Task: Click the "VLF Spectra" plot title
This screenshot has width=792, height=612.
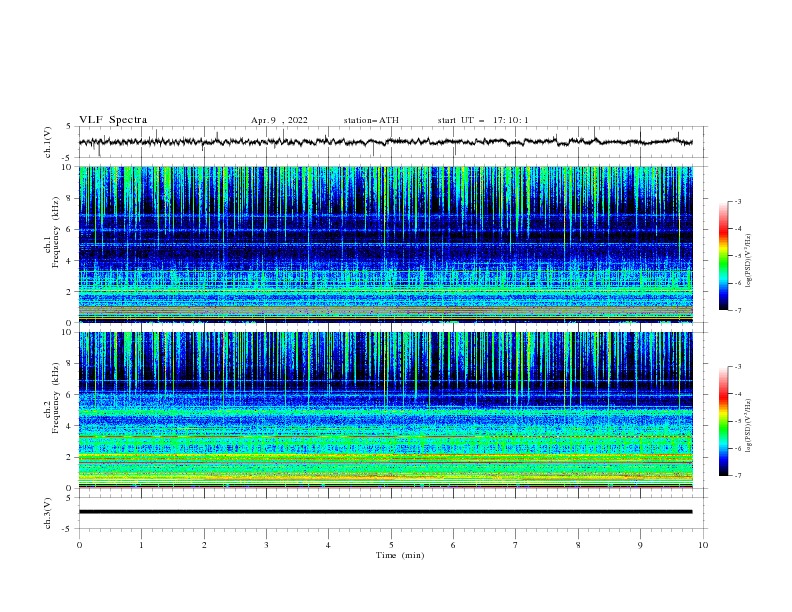Action: pos(113,120)
